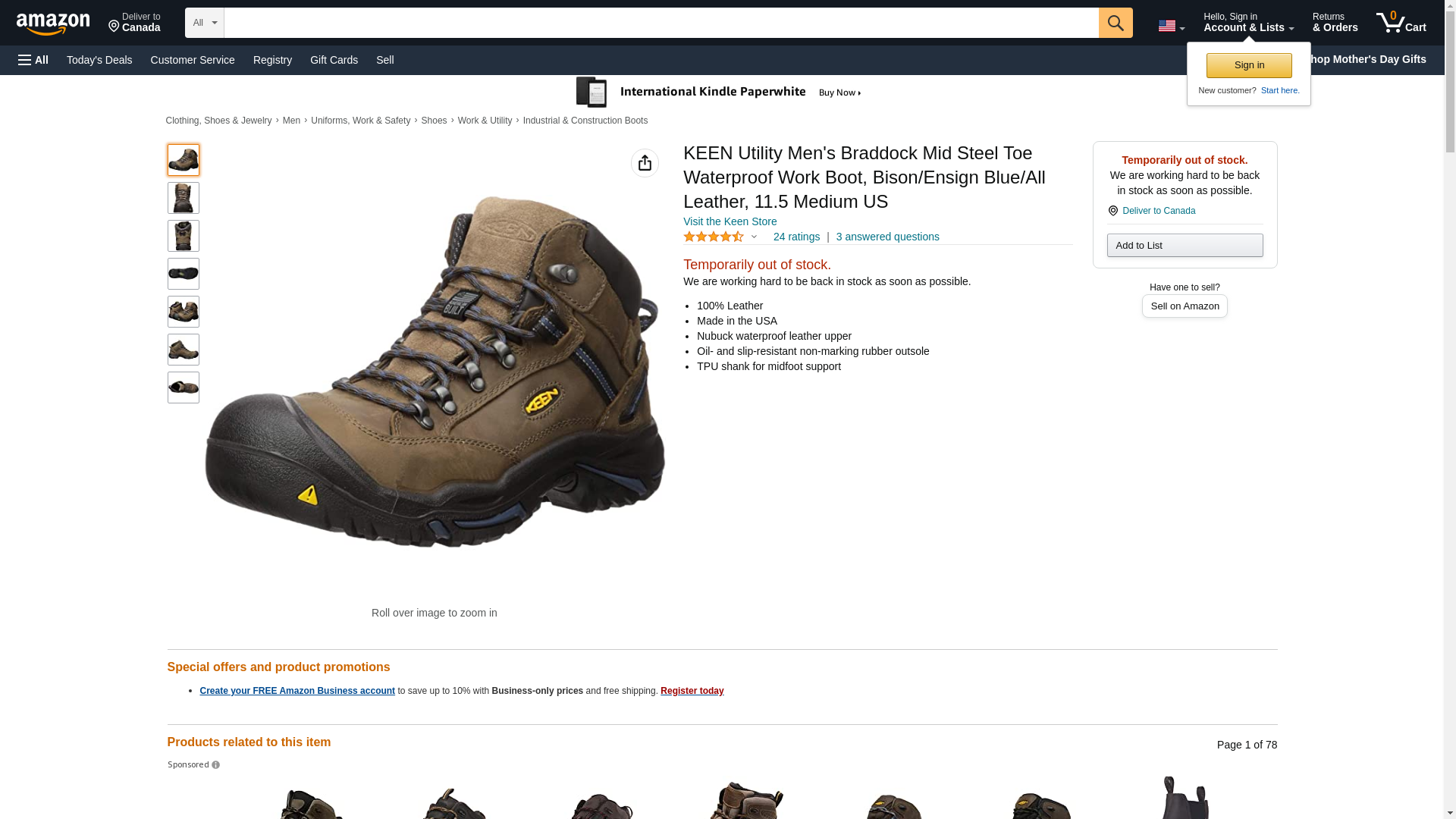The height and width of the screenshot is (819, 1456).
Task: Click the magnifying glass search button
Action: (1116, 23)
